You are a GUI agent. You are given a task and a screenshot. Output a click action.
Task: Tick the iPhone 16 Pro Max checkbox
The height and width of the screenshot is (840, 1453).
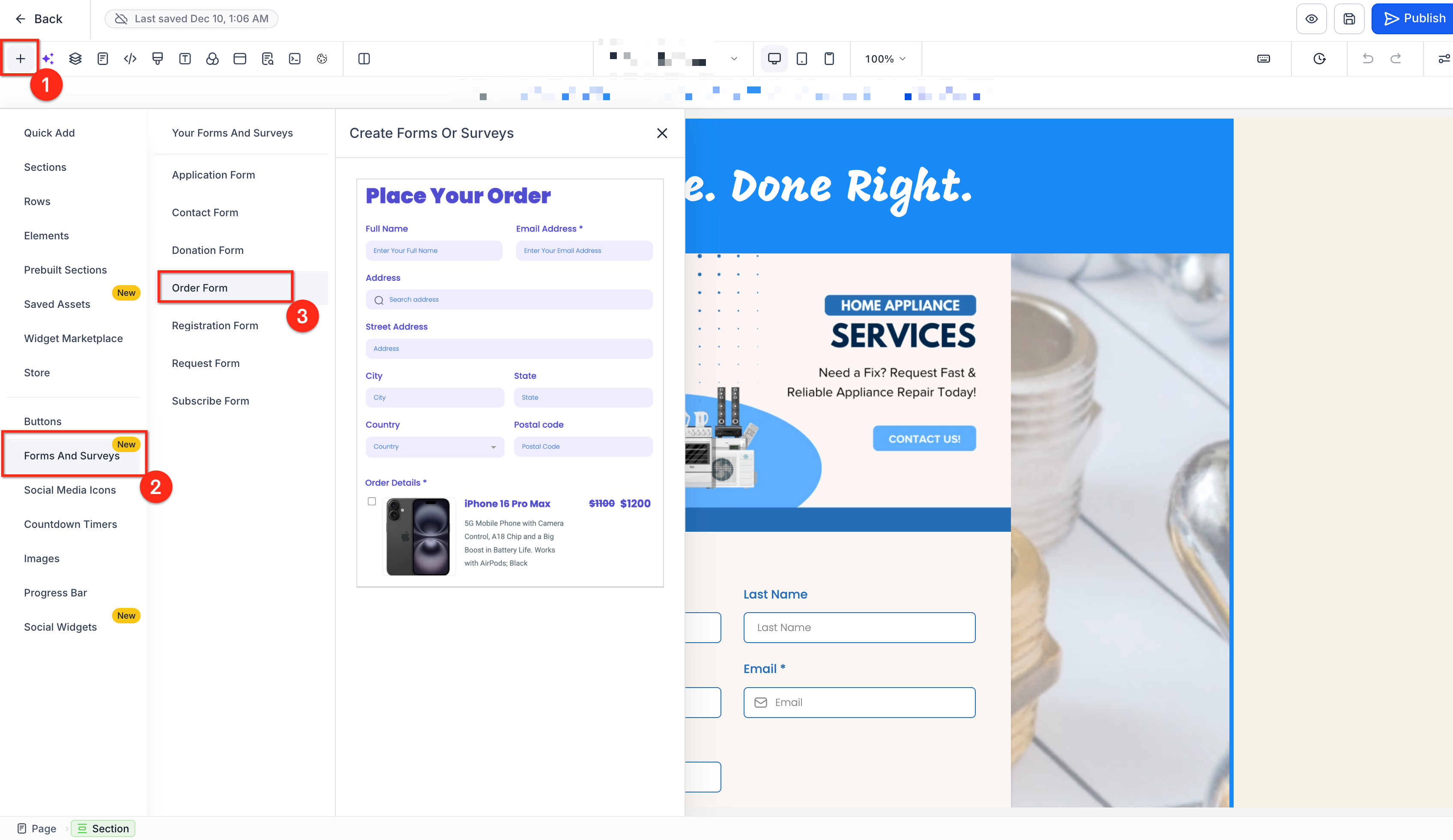coord(372,501)
